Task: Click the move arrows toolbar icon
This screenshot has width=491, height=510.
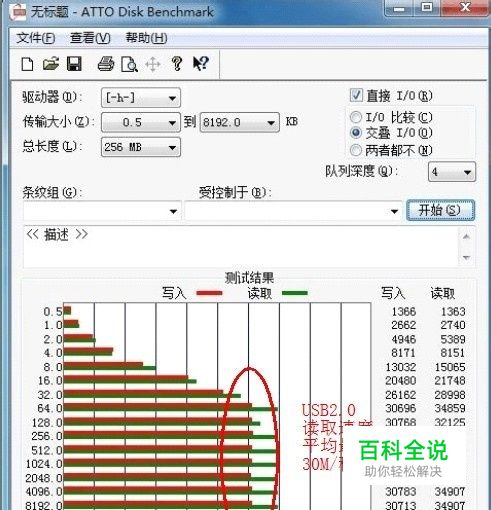Action: (x=153, y=64)
